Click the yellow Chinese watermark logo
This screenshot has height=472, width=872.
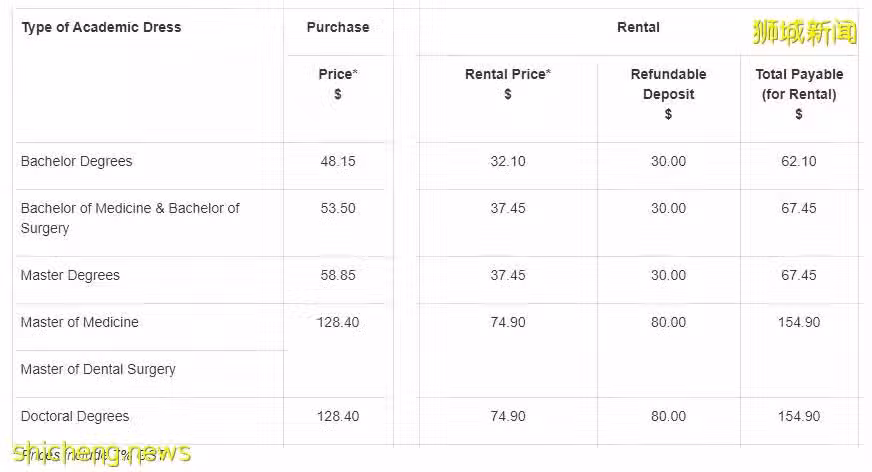805,32
